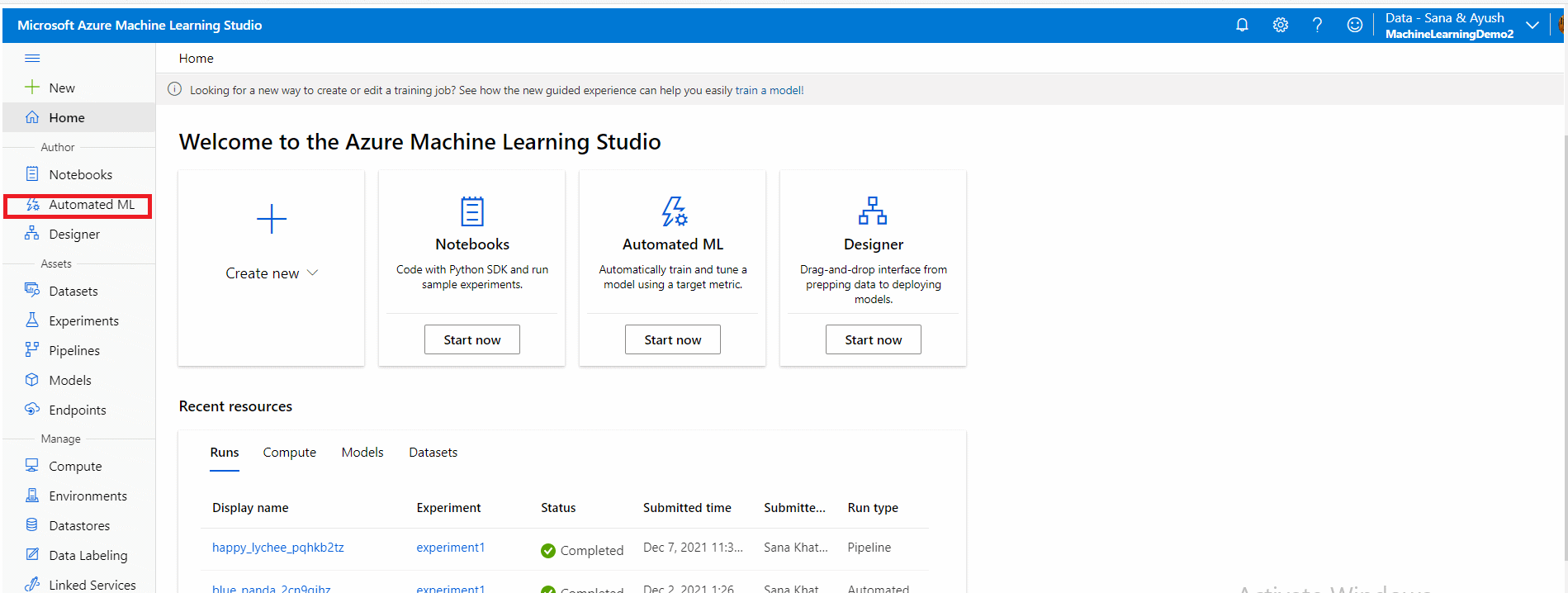Open Endpoints in the sidebar
Image resolution: width=1568 pixels, height=593 pixels.
point(78,410)
